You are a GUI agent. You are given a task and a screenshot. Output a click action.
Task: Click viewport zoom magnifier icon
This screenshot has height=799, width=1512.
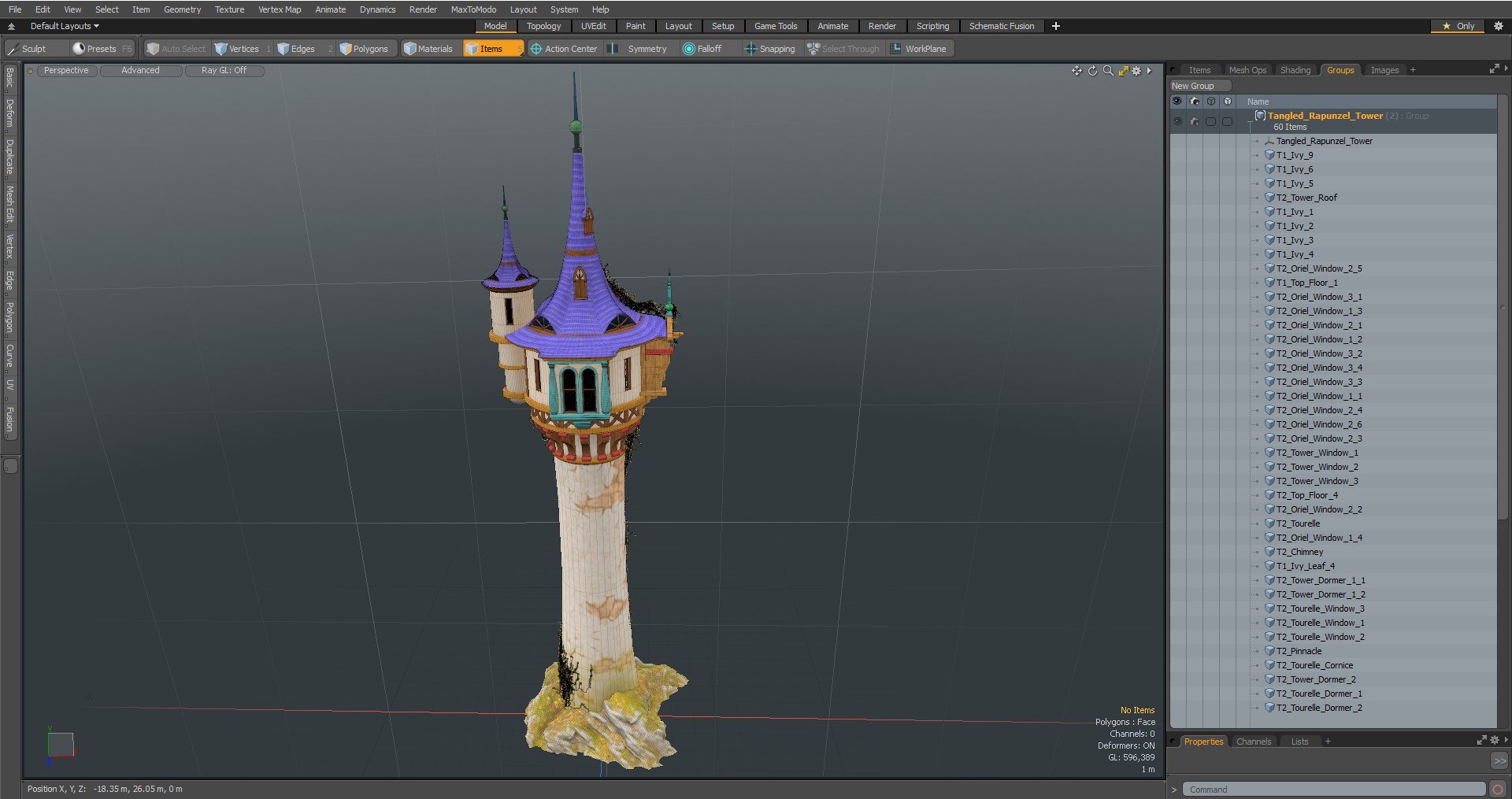[1108, 71]
